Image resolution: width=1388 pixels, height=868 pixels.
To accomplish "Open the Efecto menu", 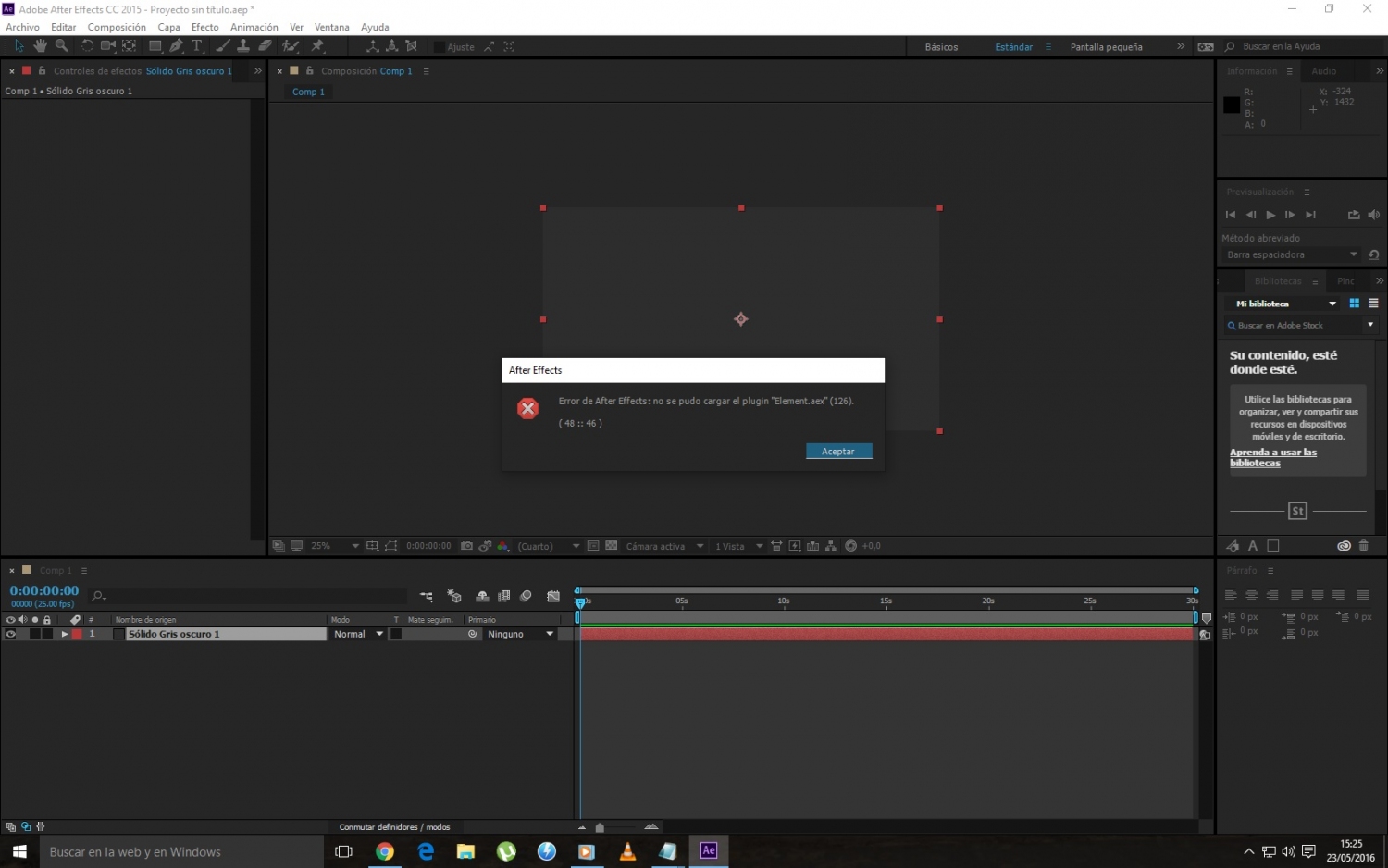I will click(205, 27).
